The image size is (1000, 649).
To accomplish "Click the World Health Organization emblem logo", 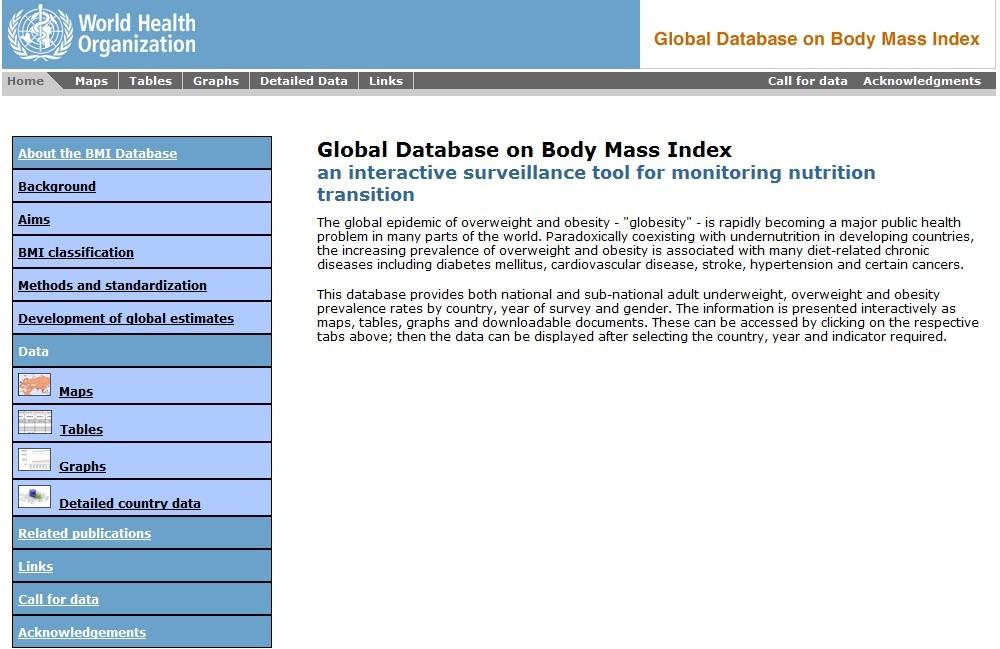I will click(x=41, y=33).
